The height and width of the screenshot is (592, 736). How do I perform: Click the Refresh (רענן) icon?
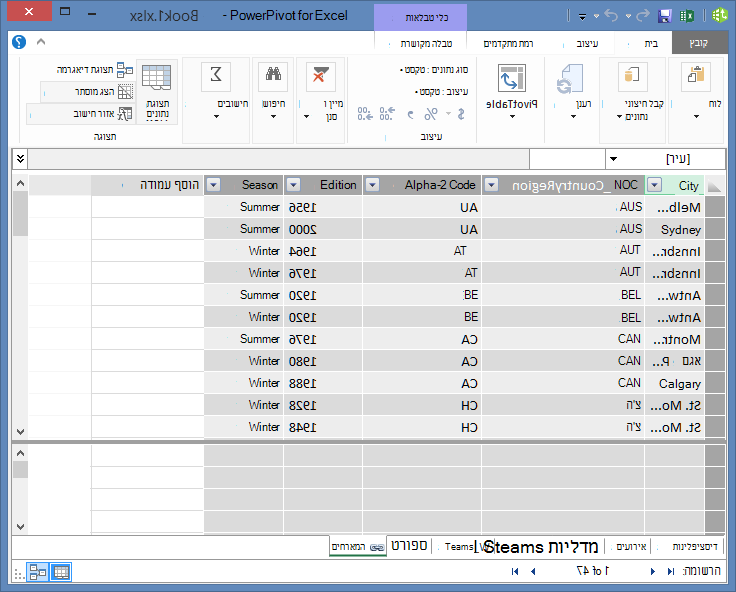tap(570, 78)
